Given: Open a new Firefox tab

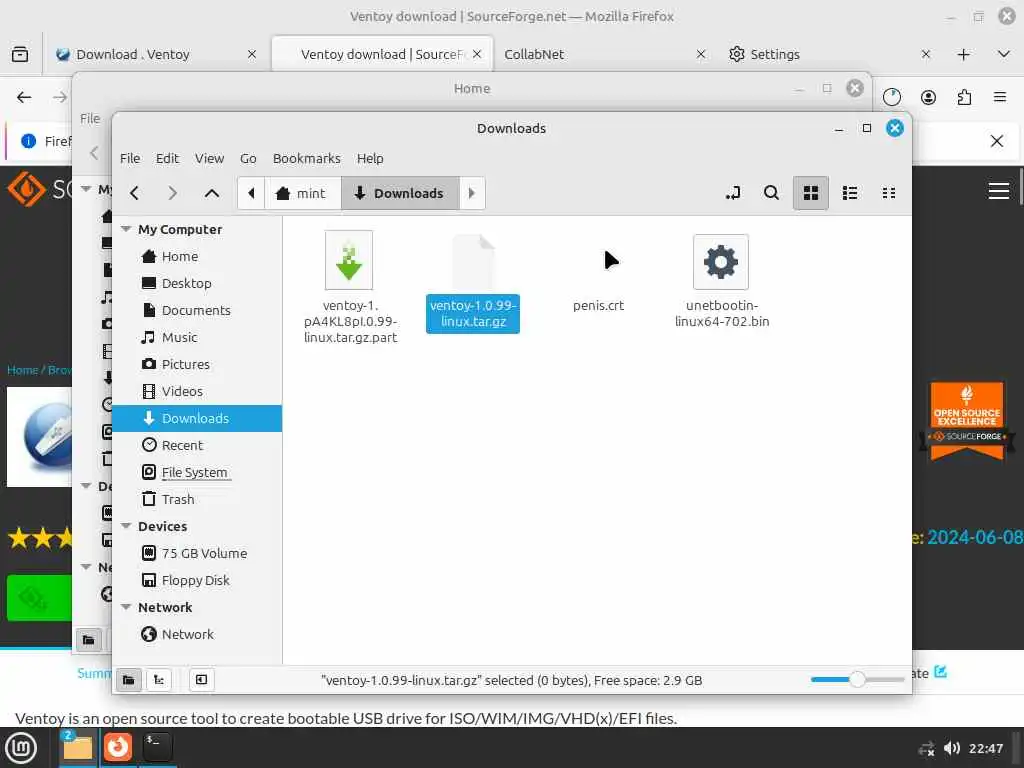Looking at the screenshot, I should (x=963, y=54).
